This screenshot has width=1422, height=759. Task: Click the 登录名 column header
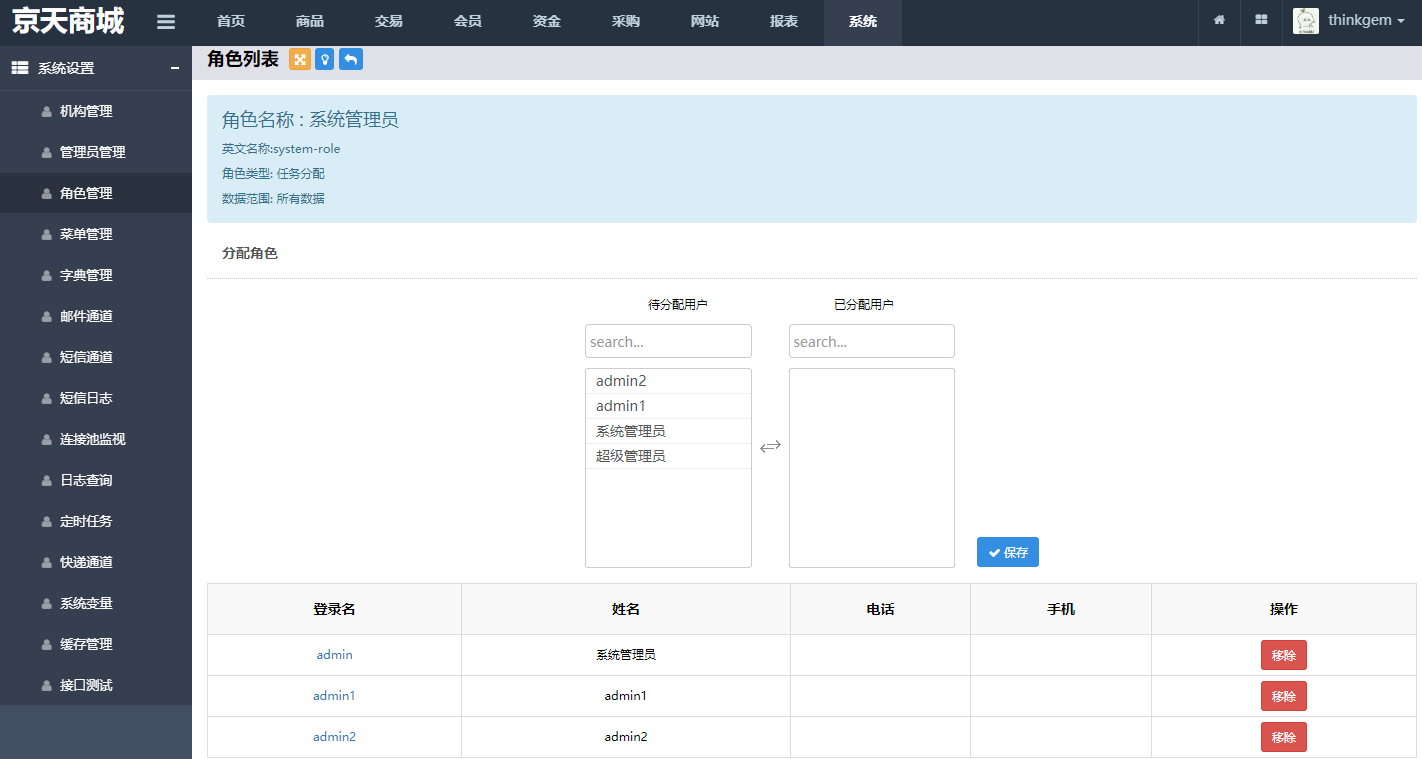click(x=334, y=609)
